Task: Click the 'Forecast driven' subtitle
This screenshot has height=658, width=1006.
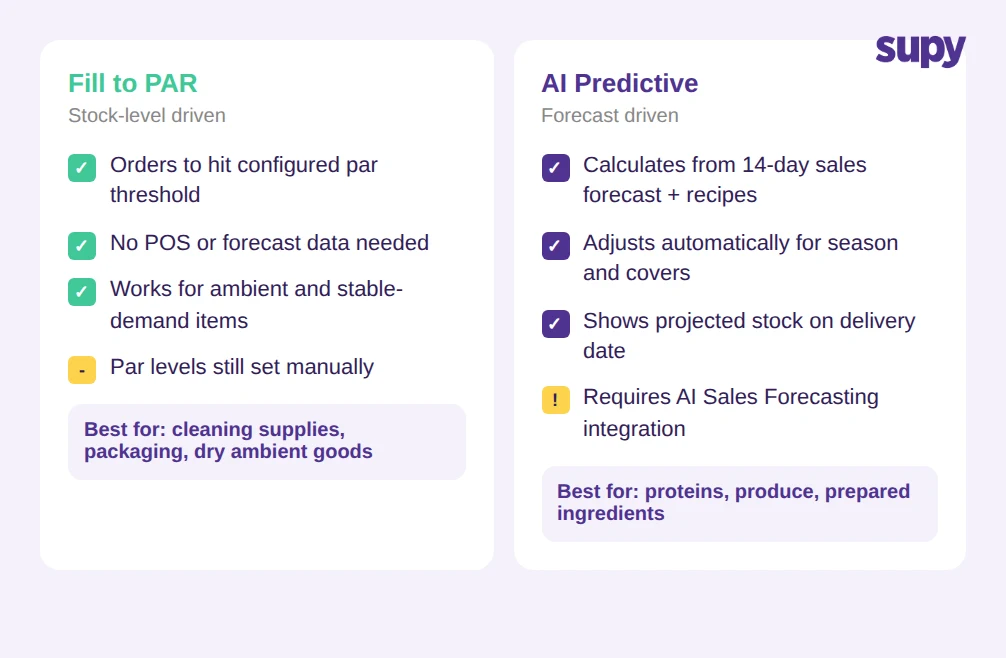Action: [x=610, y=115]
